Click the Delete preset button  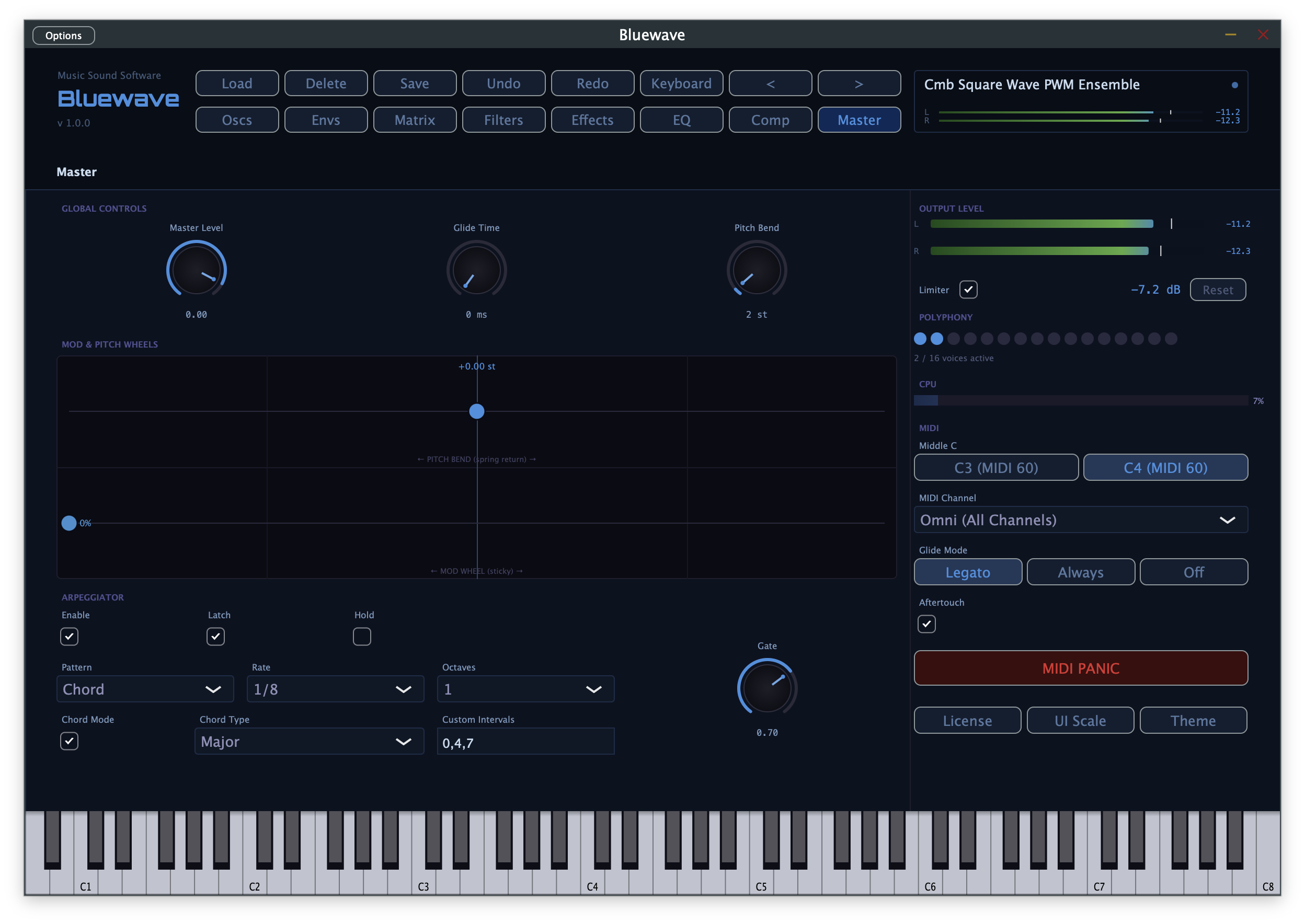326,84
